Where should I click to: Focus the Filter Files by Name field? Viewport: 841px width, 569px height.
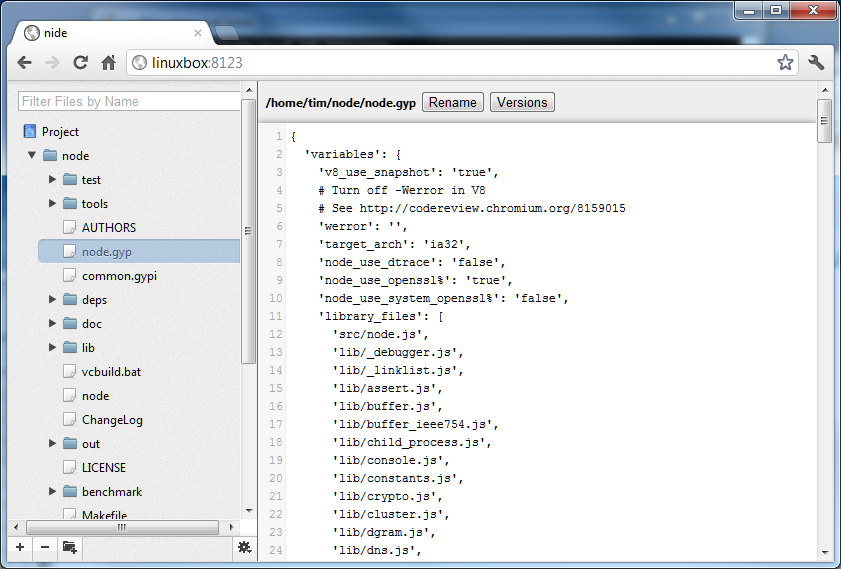pos(129,101)
